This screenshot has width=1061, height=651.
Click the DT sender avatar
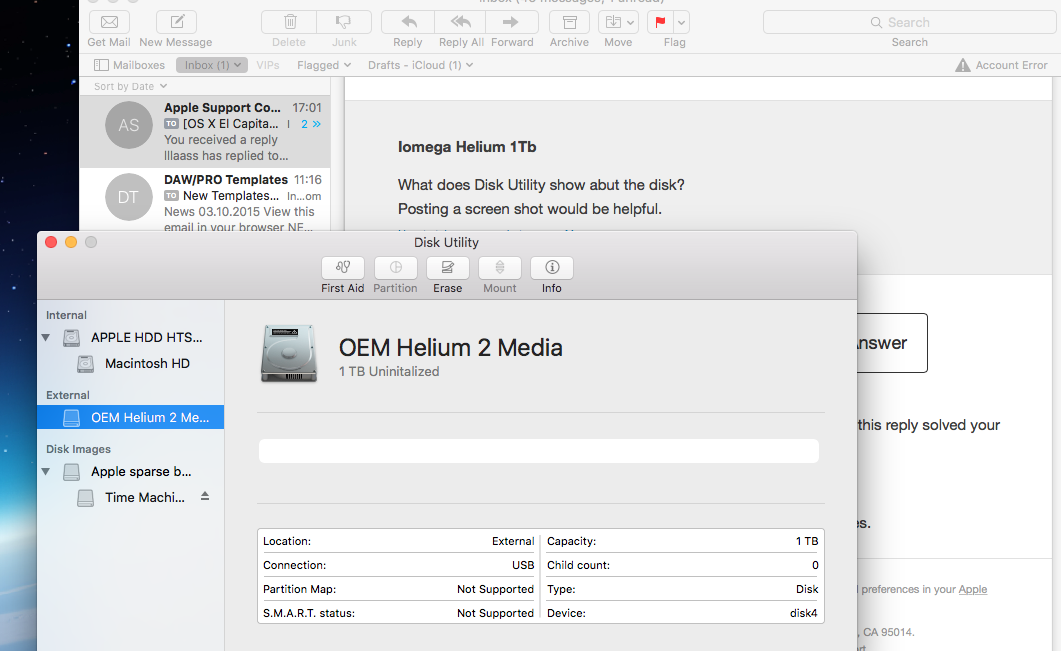[x=129, y=197]
